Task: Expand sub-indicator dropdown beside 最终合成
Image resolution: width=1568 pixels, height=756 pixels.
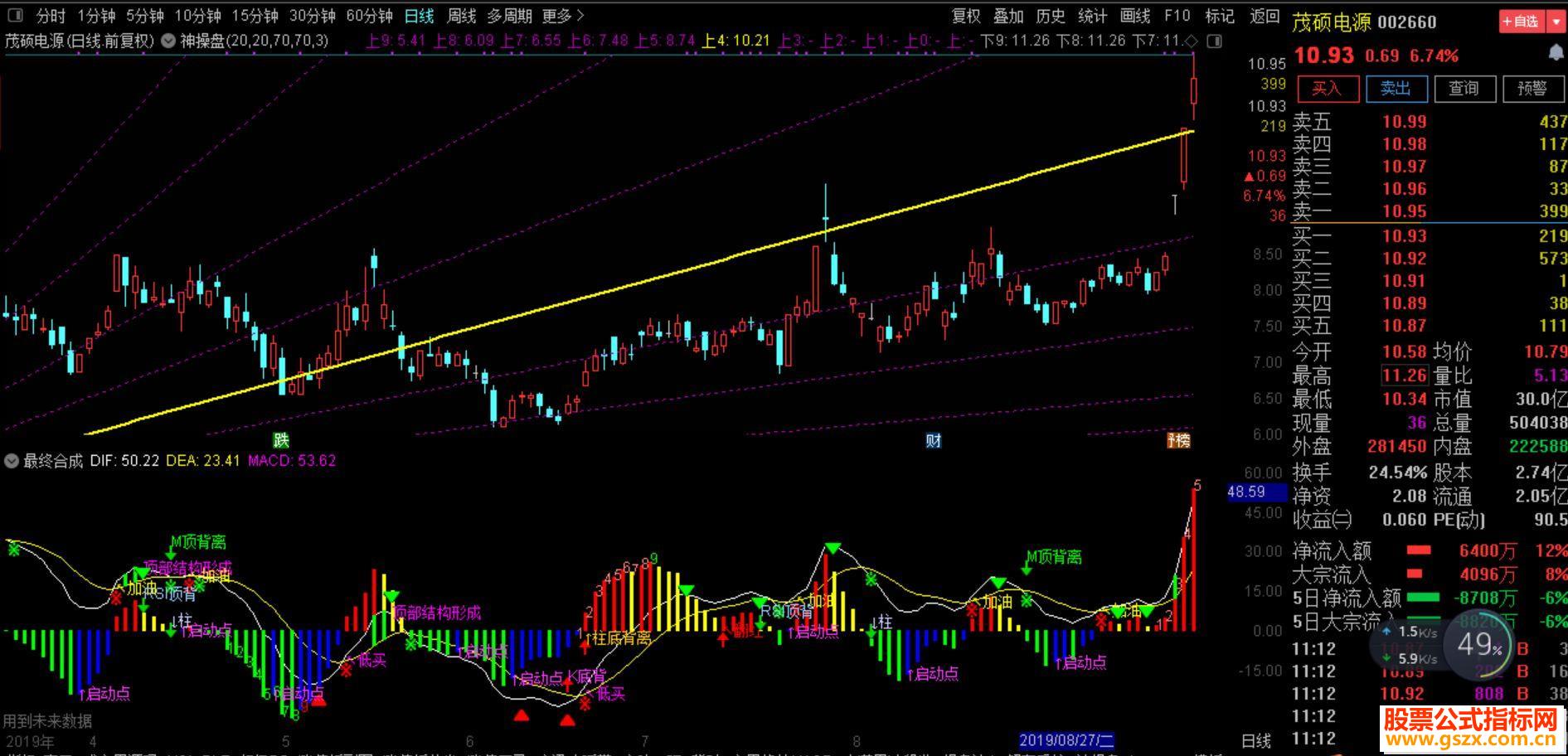Action: pos(12,461)
